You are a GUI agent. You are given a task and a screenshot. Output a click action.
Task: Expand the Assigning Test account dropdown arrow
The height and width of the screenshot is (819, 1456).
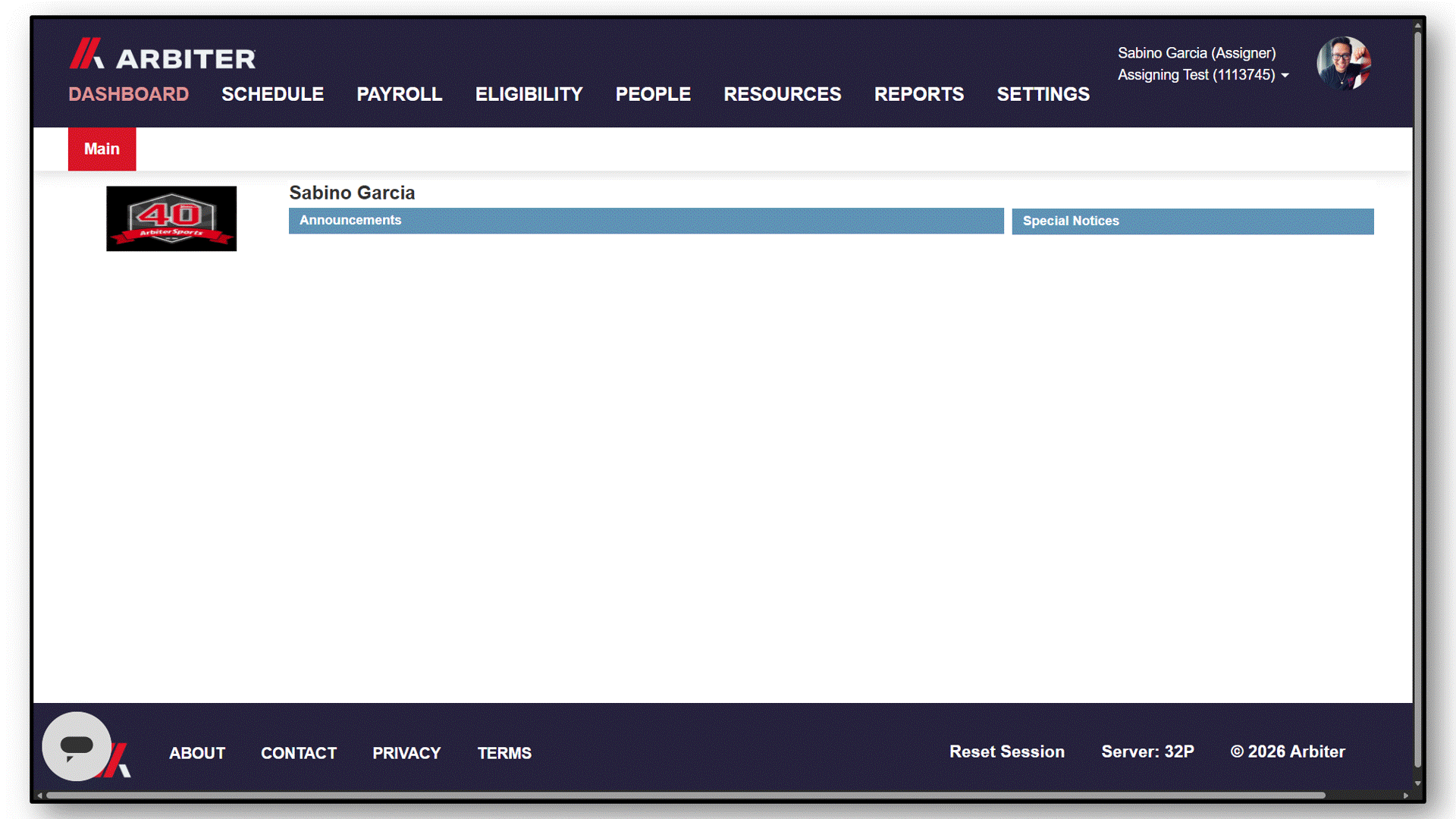tap(1285, 76)
